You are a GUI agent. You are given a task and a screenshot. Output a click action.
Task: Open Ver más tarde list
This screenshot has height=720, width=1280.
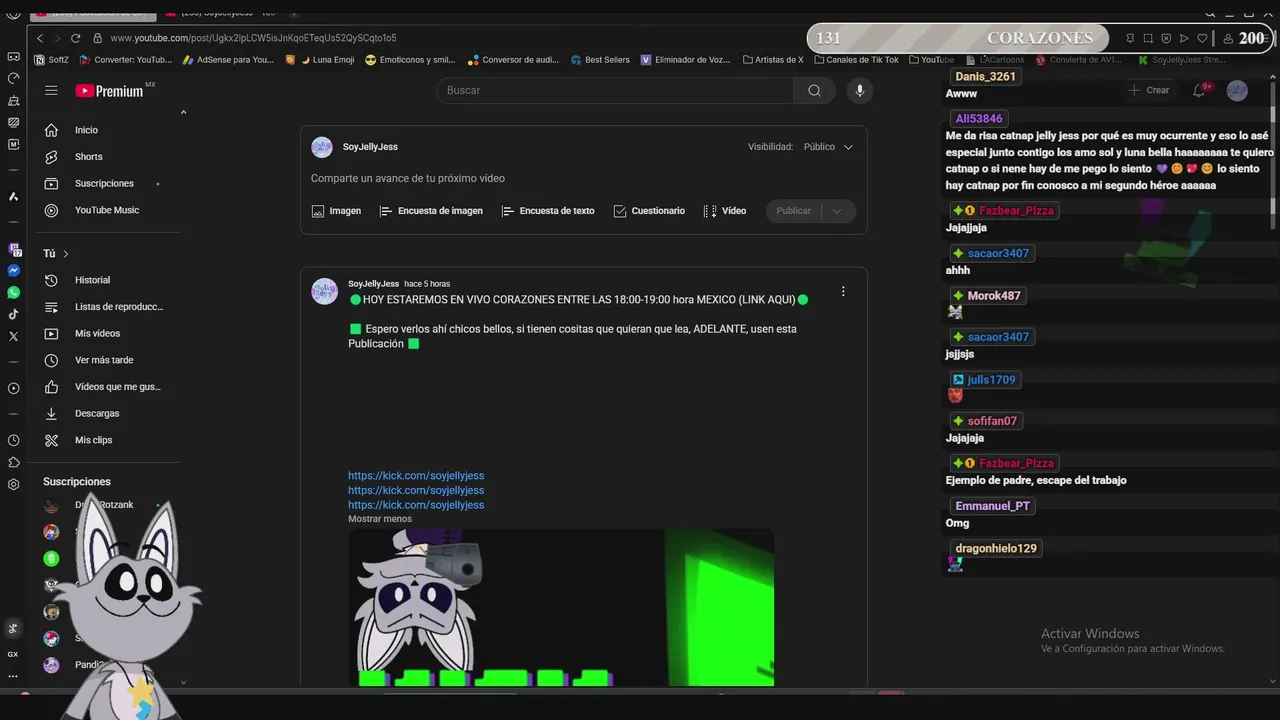click(103, 360)
